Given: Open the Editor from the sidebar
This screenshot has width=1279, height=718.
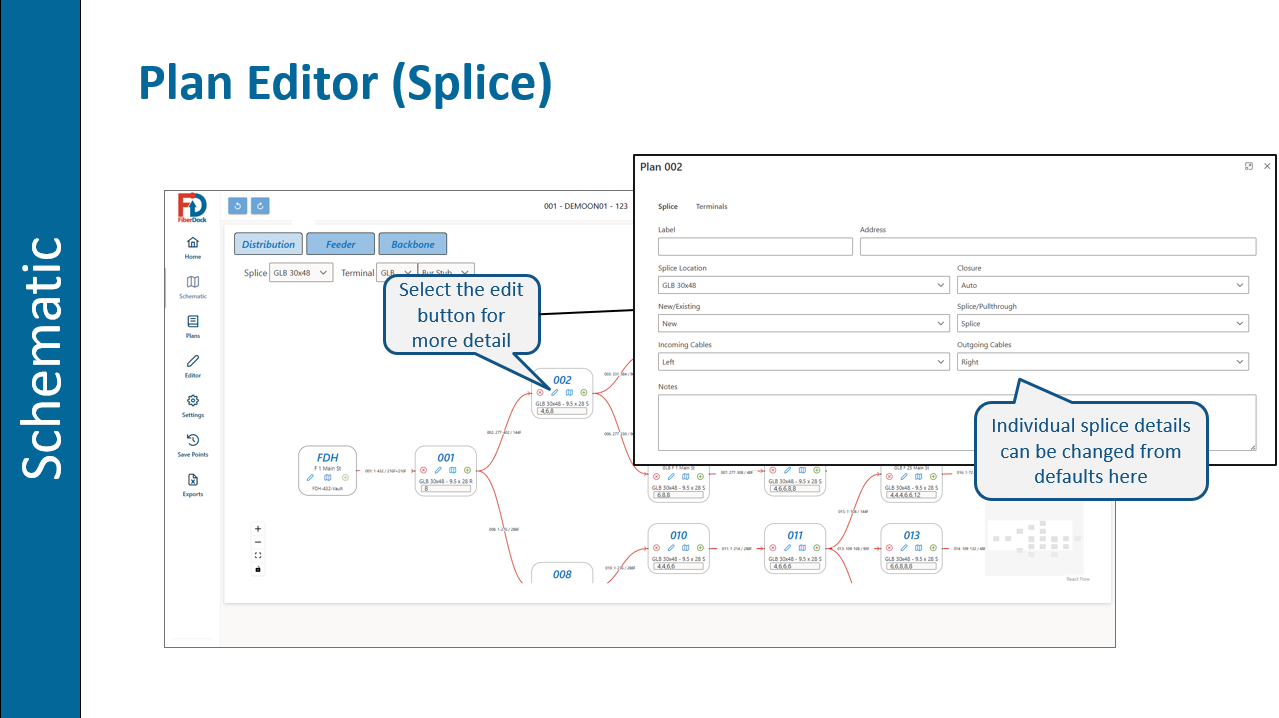Looking at the screenshot, I should click(192, 367).
